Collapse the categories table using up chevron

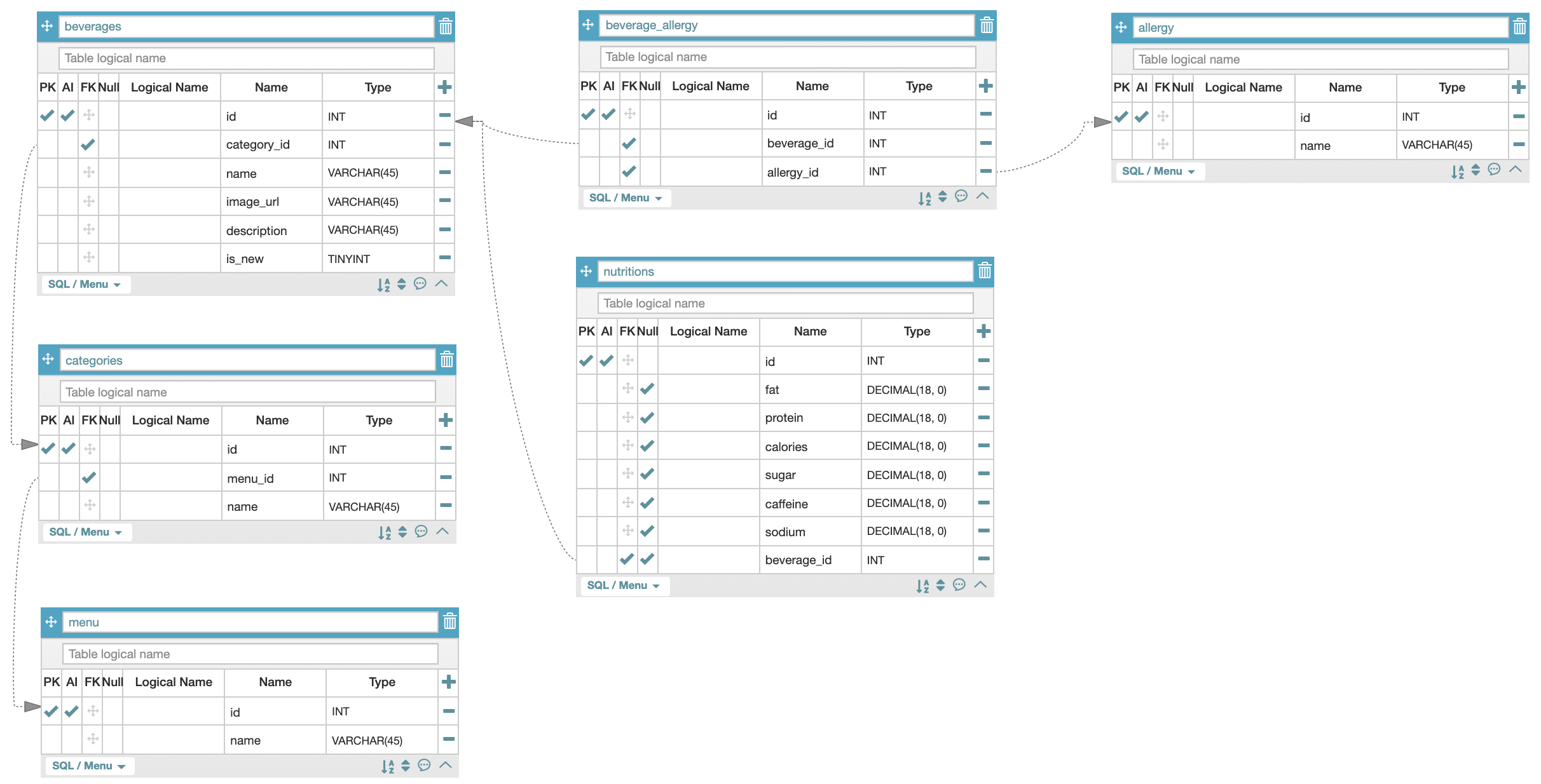[442, 531]
